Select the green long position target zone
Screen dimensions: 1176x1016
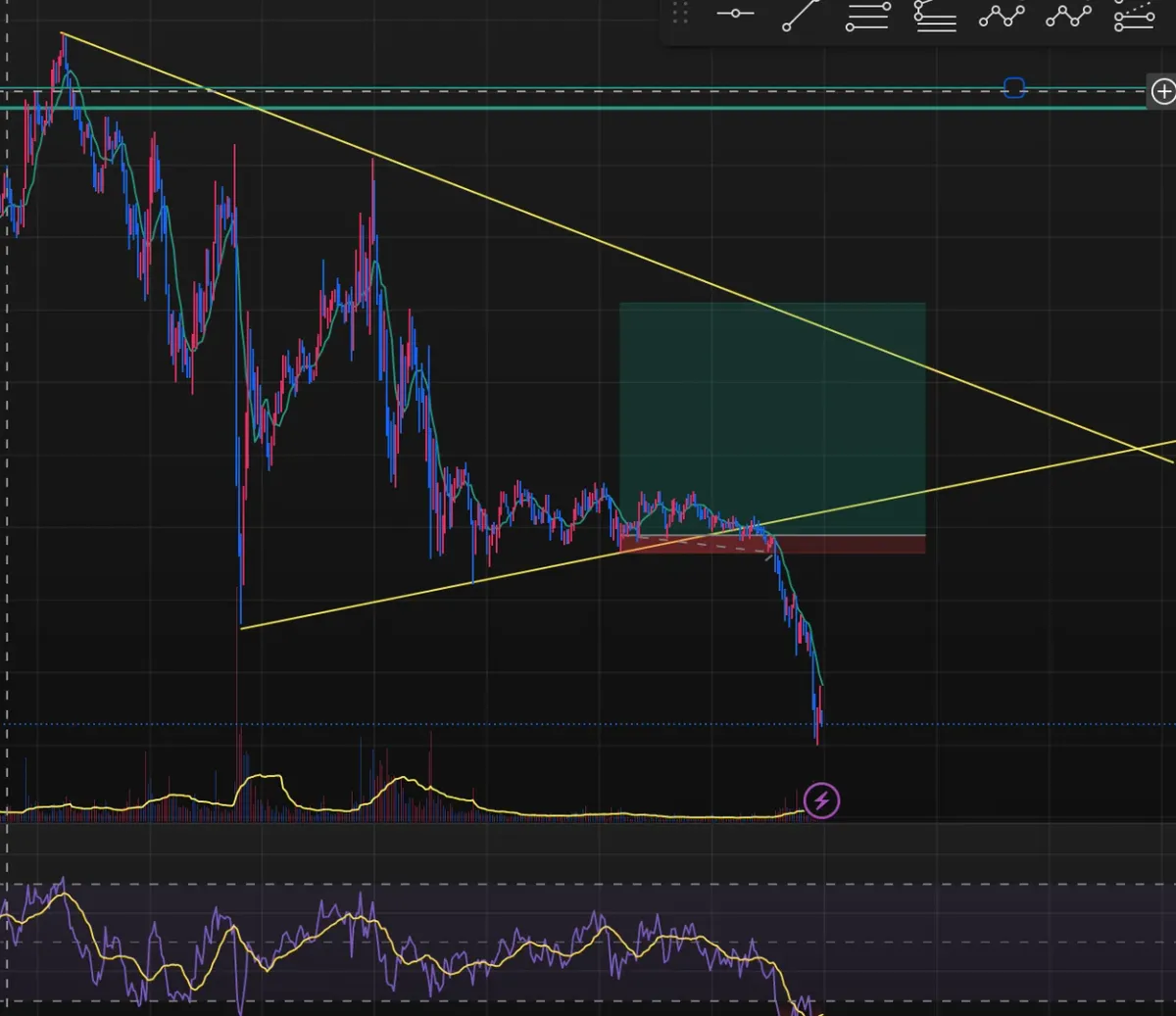tap(772, 419)
